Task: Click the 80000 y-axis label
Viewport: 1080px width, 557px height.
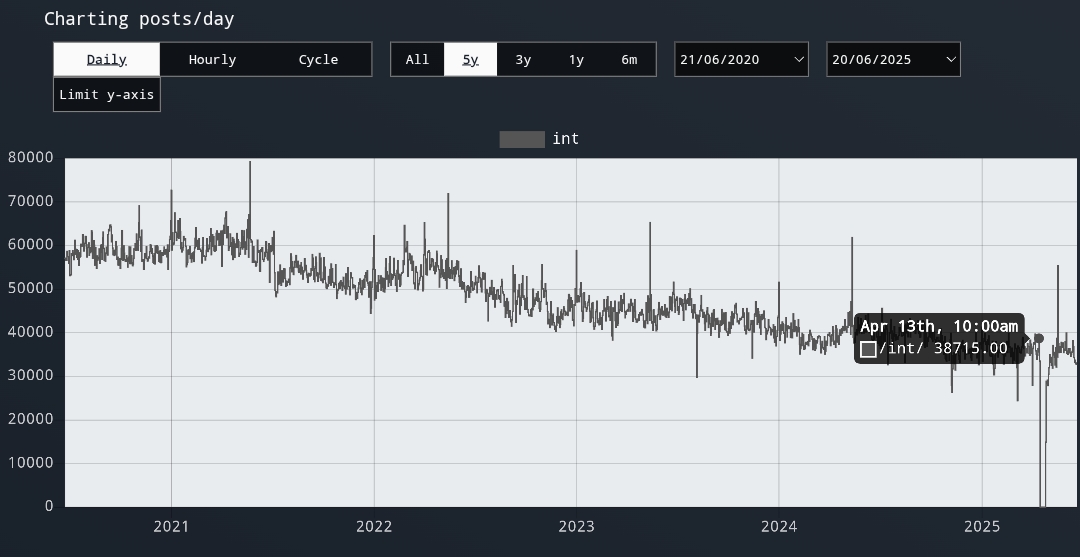Action: point(30,158)
